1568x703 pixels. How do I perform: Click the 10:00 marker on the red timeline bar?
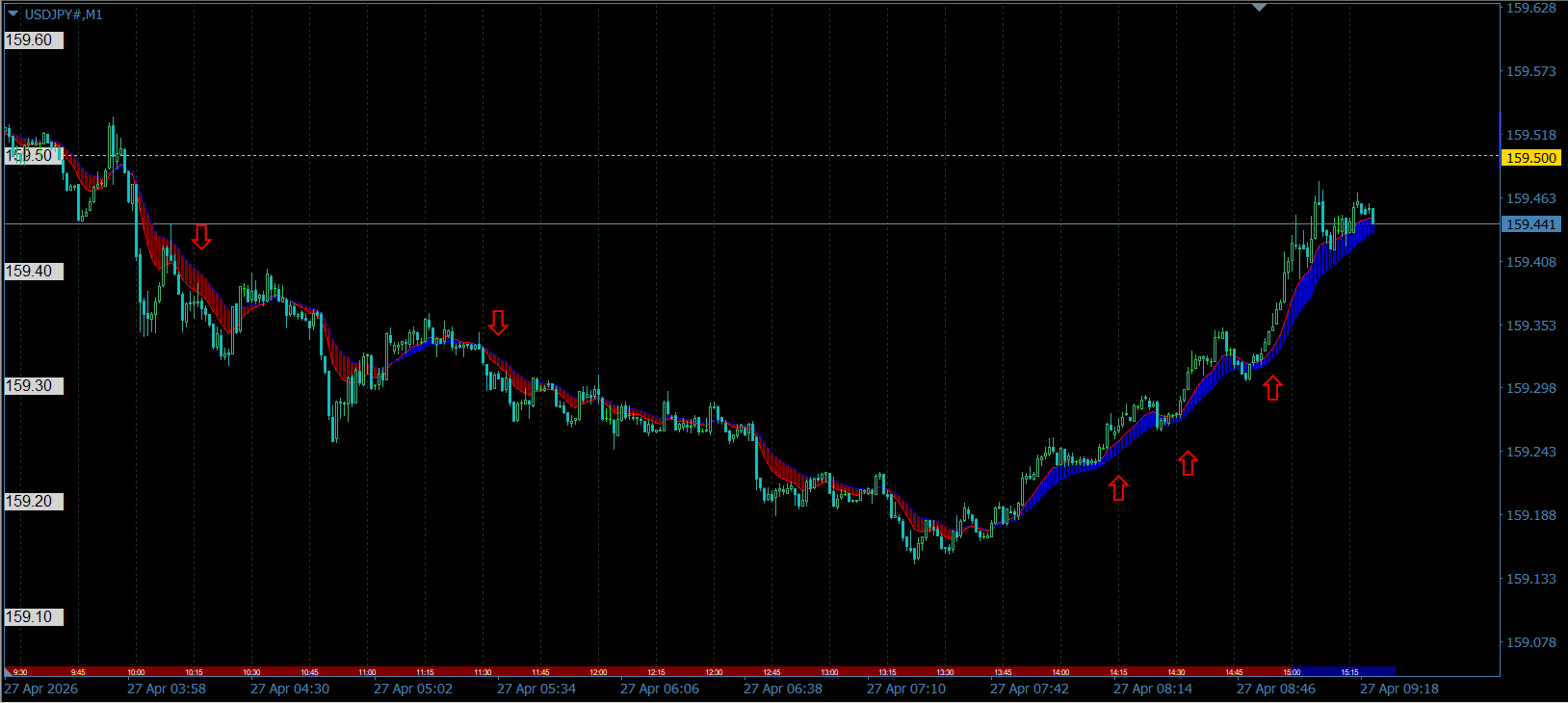[x=136, y=672]
